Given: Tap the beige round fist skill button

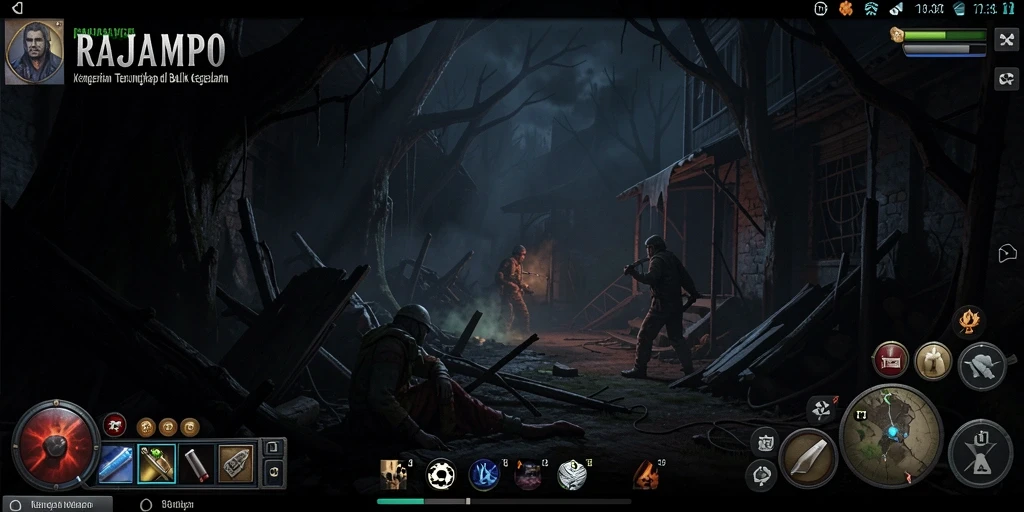Looking at the screenshot, I should pyautogui.click(x=933, y=360).
